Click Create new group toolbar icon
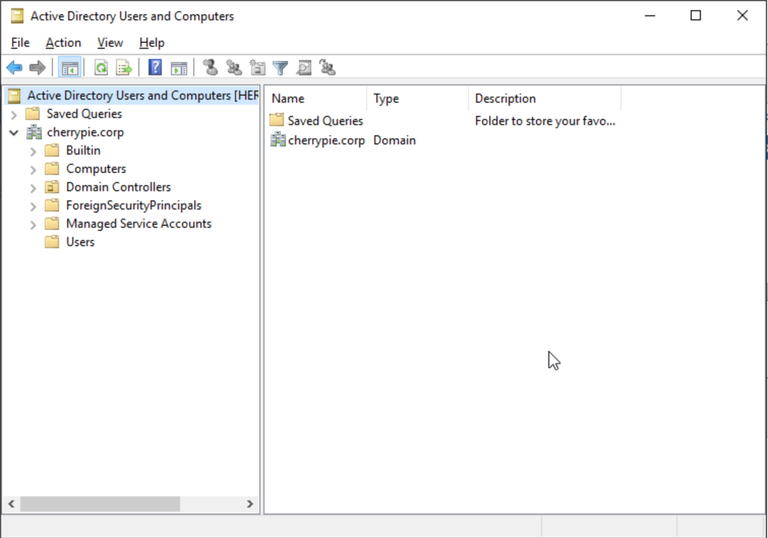 [x=234, y=67]
